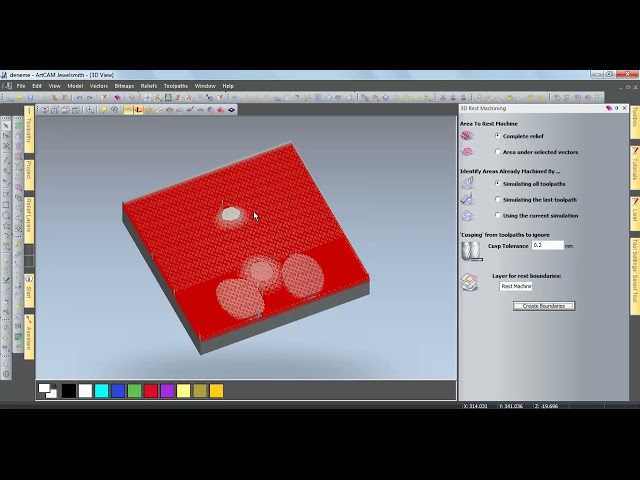Click the Complete relief illustration icon
This screenshot has width=640, height=480.
[467, 136]
